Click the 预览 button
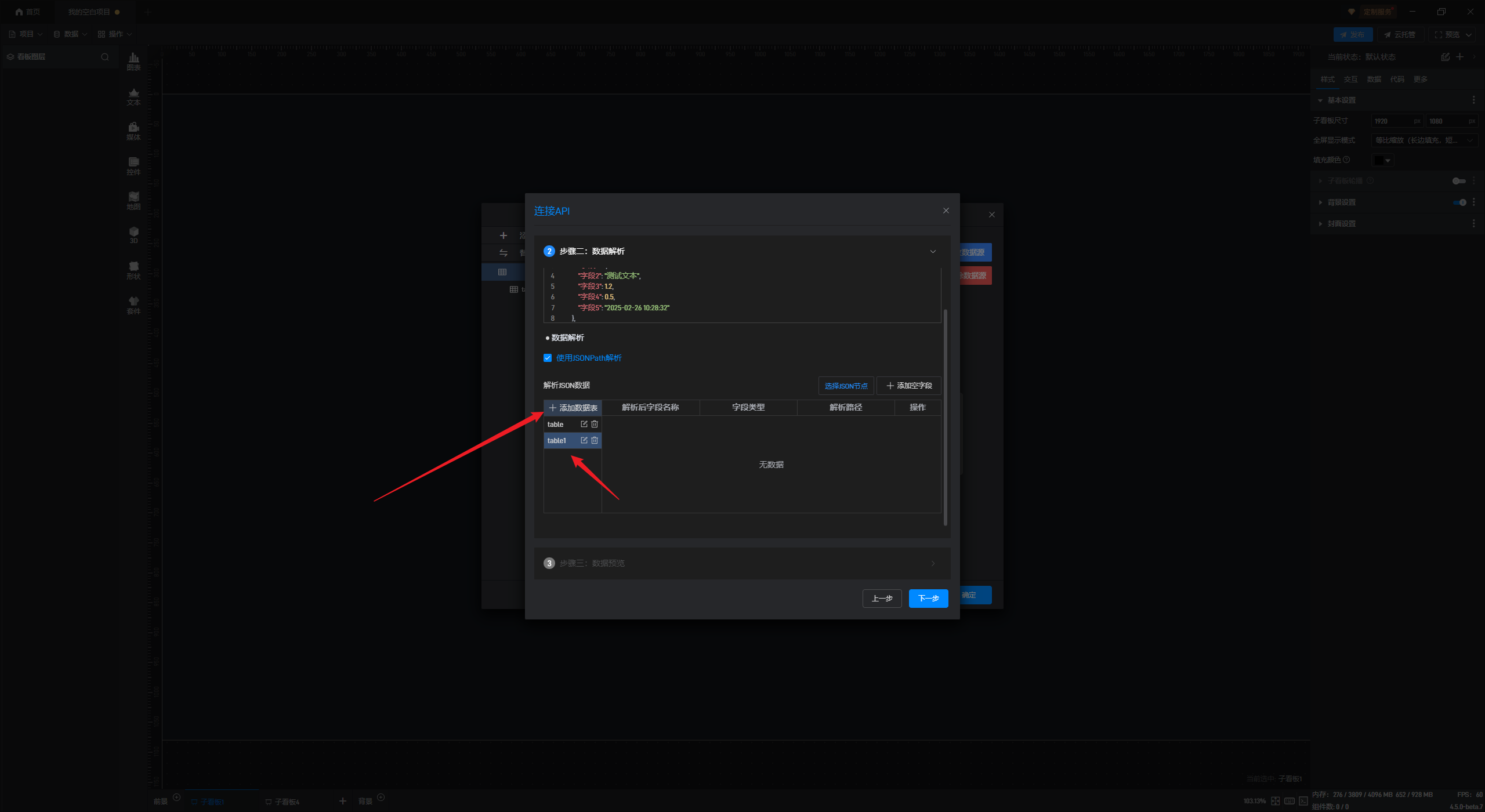Image resolution: width=1485 pixels, height=812 pixels. coord(1447,35)
